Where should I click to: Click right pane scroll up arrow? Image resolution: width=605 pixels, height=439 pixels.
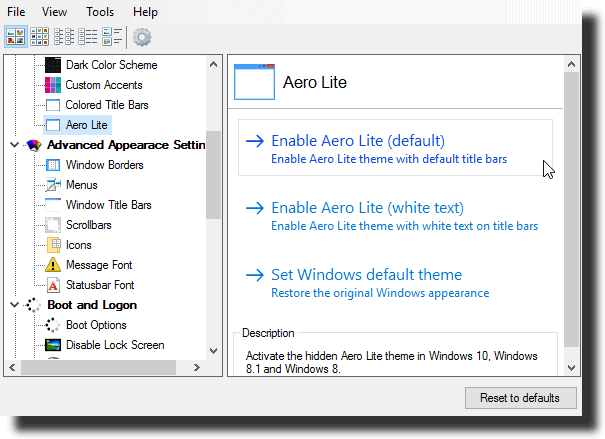571,64
